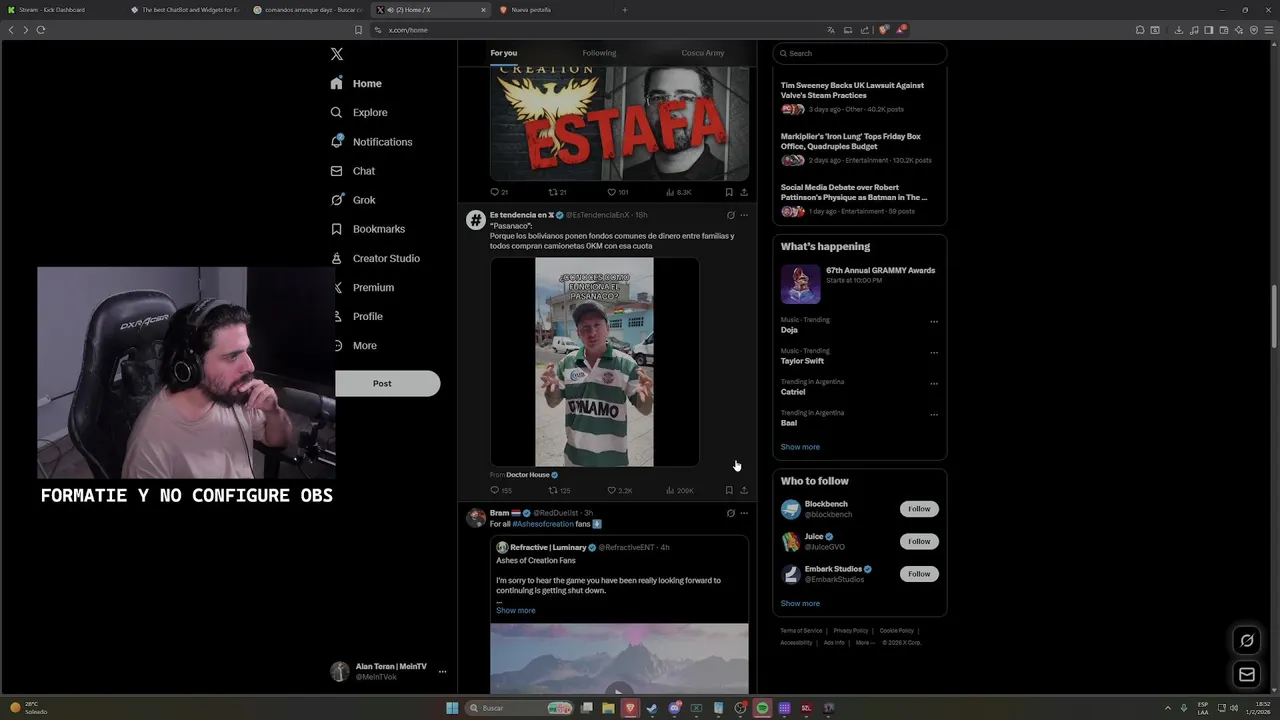
Task: Follow Blockbench
Action: pyautogui.click(x=919, y=509)
